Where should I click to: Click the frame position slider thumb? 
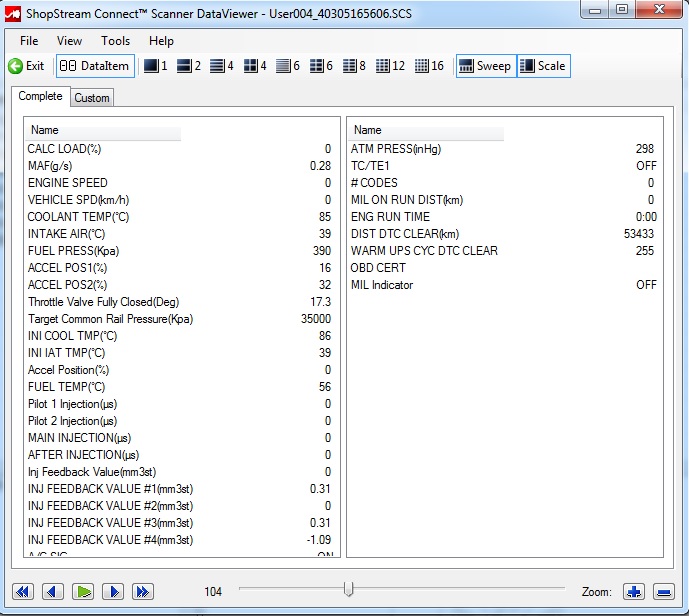click(348, 589)
